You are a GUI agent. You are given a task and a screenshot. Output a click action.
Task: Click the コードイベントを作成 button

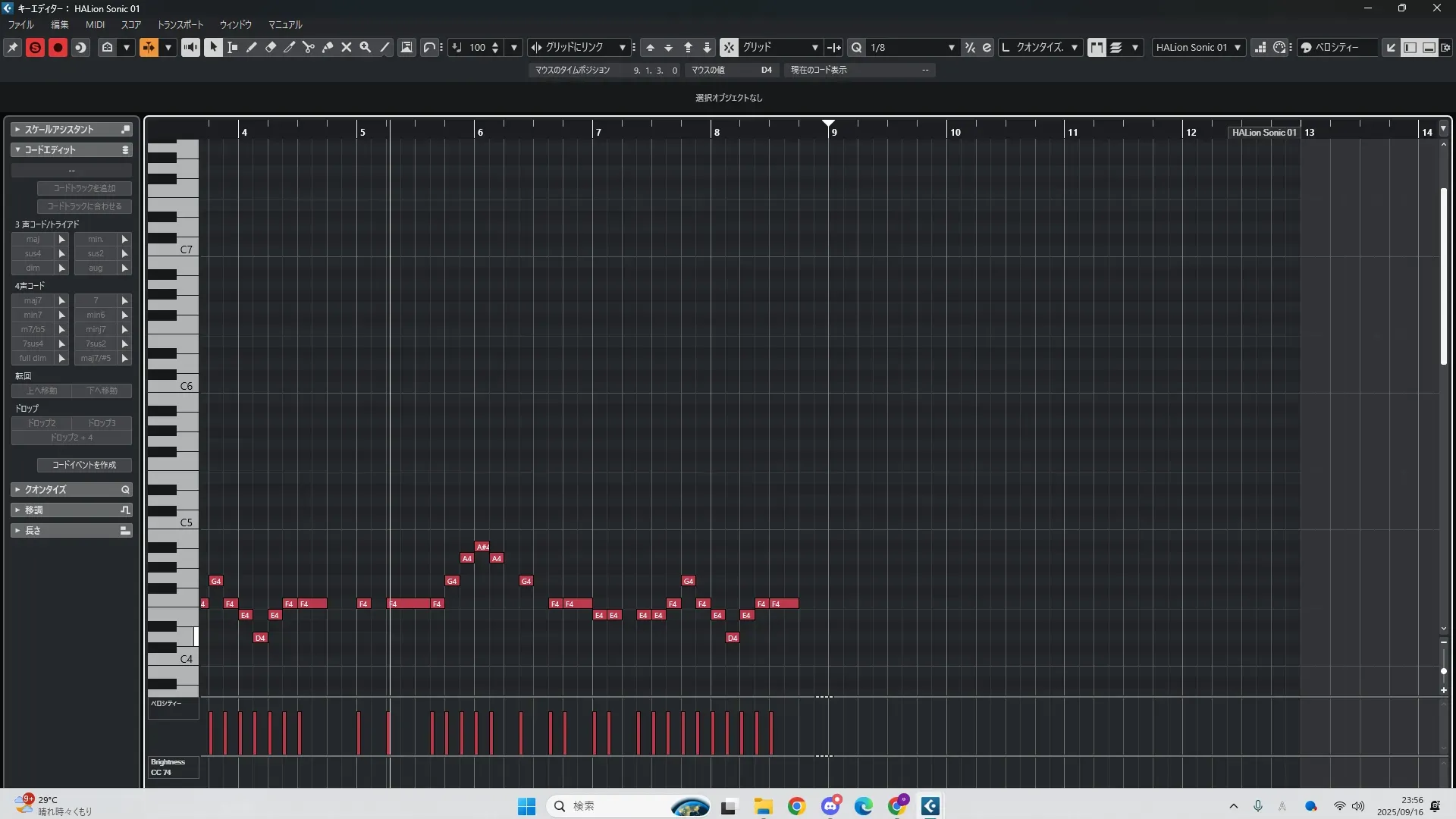(84, 465)
